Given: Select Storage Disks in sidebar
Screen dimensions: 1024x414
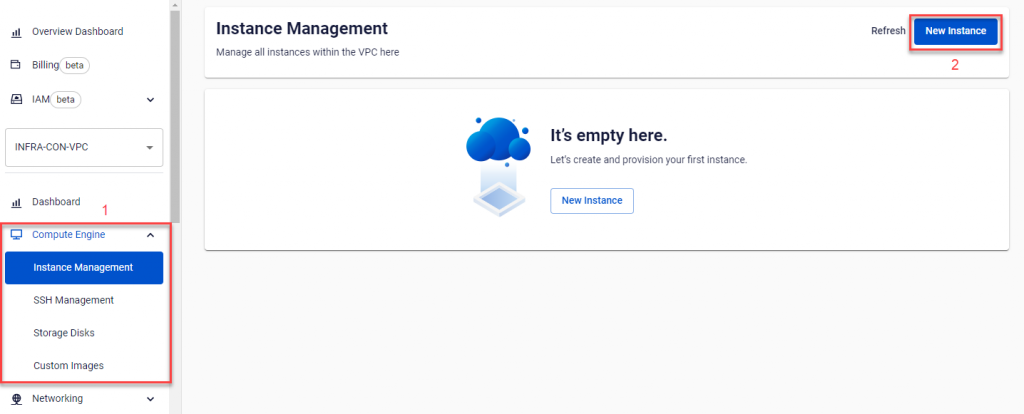Looking at the screenshot, I should coord(64,333).
